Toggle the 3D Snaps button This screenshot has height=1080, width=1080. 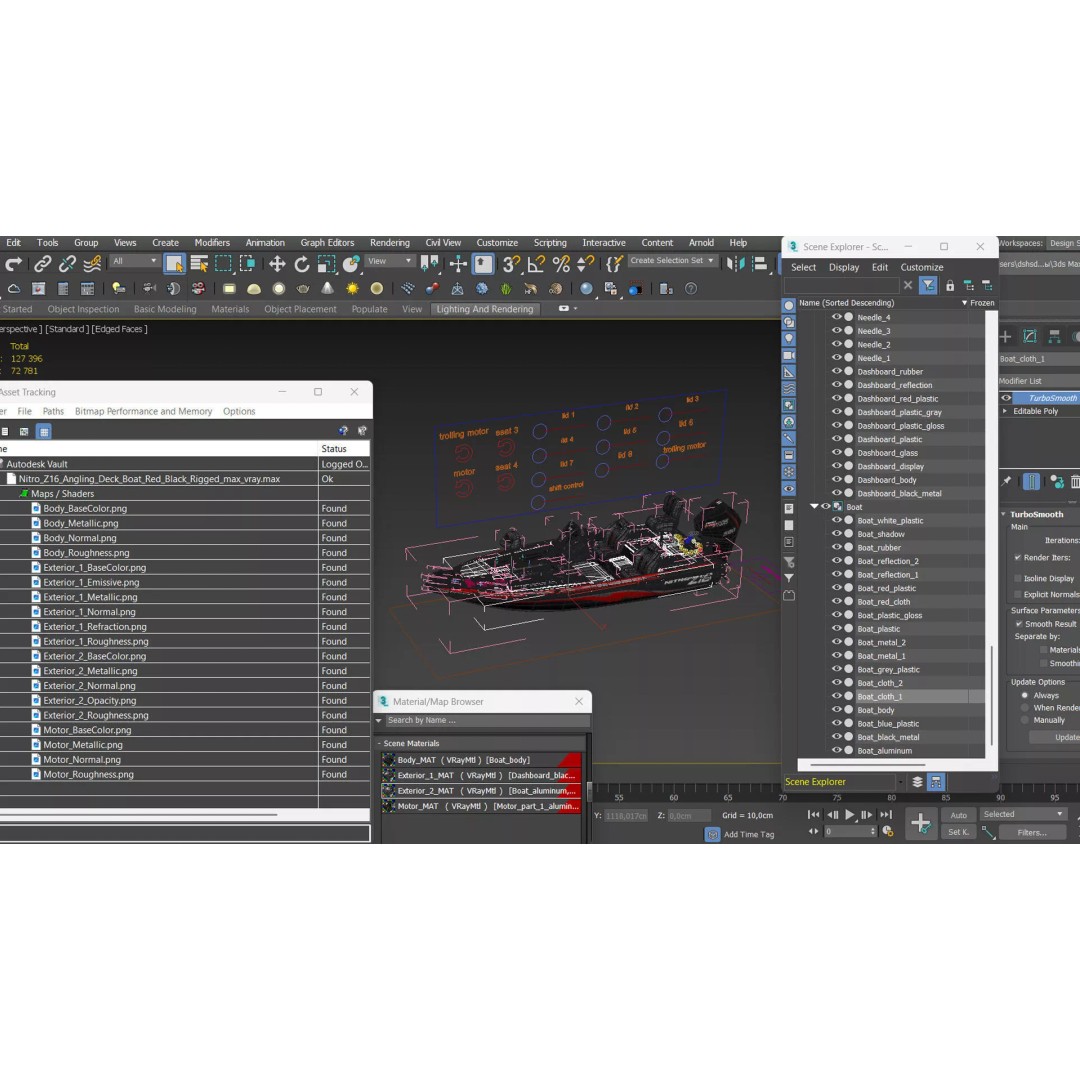(511, 264)
